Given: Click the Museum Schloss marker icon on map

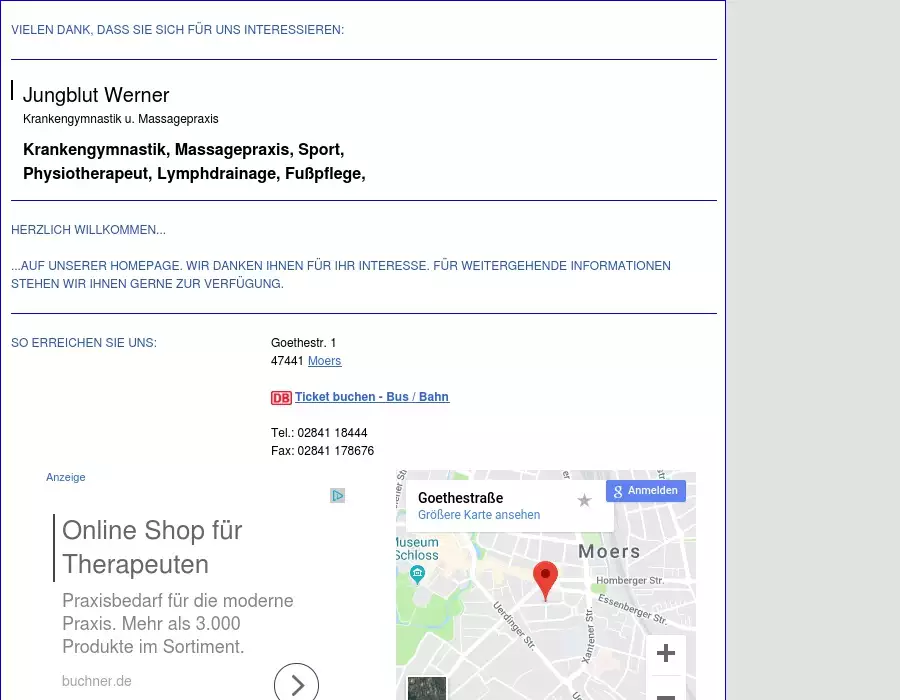Looking at the screenshot, I should [x=417, y=573].
